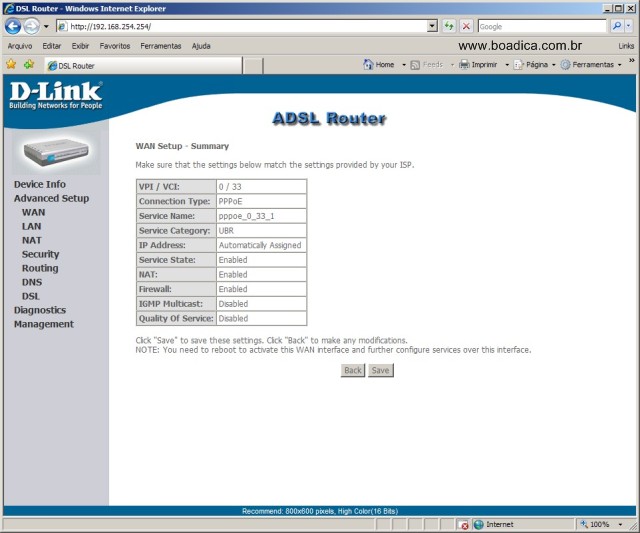Click the browser Back arrow button
640x533 pixels.
pyautogui.click(x=13, y=27)
